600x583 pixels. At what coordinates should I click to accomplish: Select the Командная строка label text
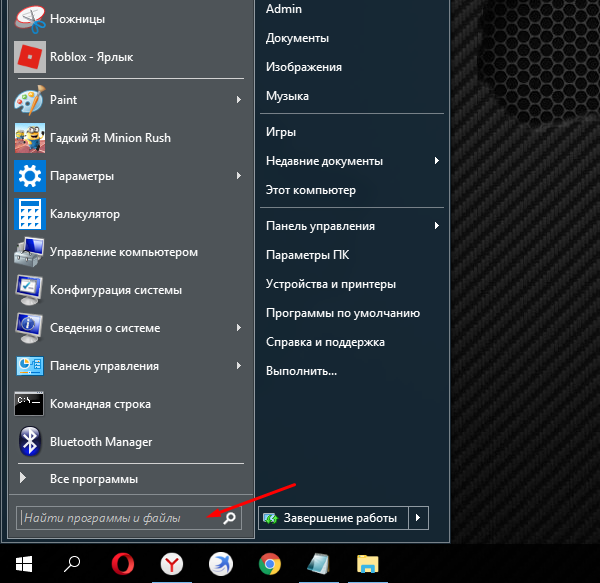click(100, 404)
